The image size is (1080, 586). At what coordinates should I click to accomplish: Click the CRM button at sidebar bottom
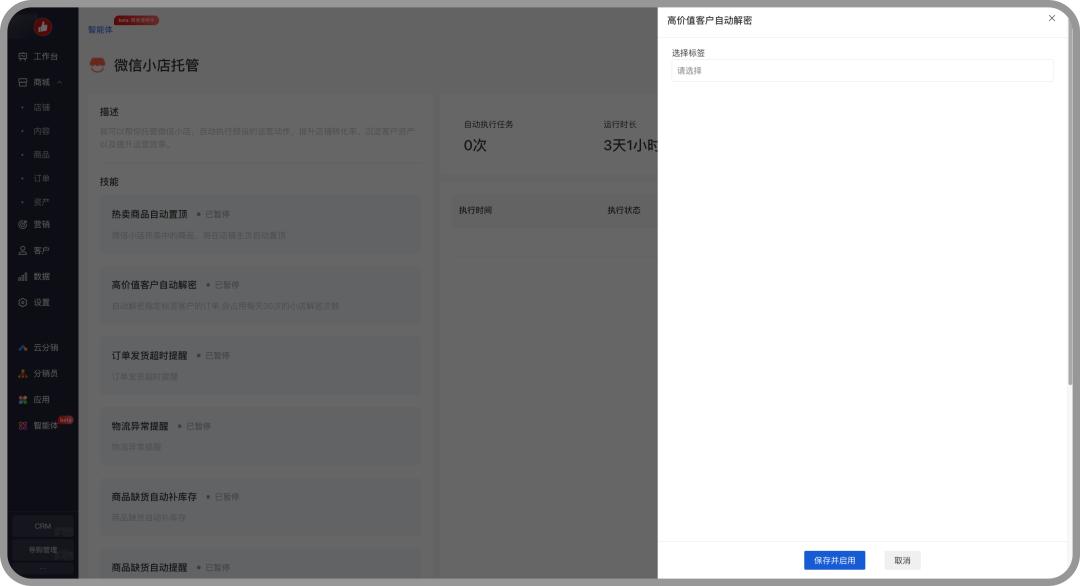pos(43,526)
